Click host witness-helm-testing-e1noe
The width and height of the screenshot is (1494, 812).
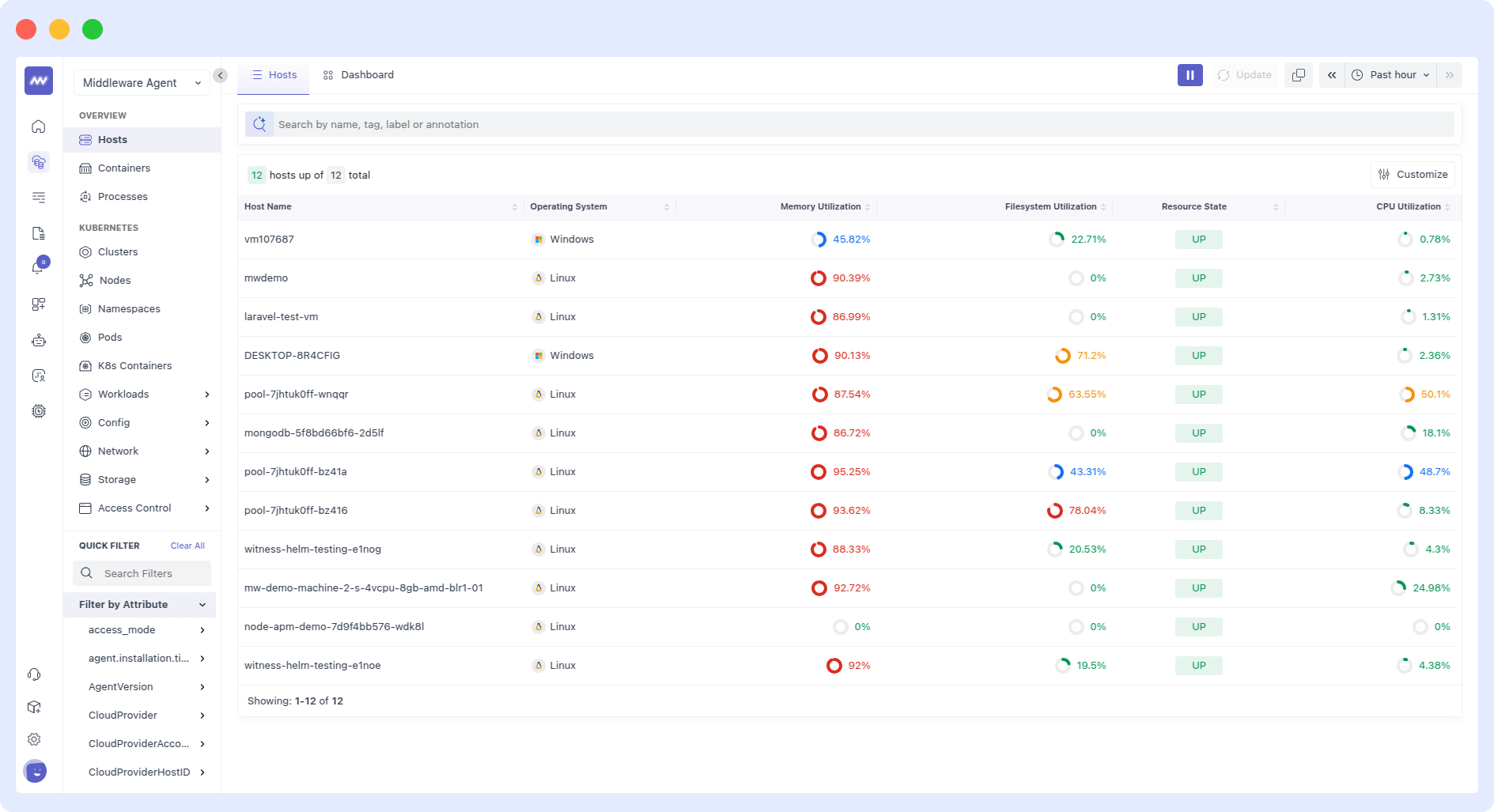[x=312, y=666]
